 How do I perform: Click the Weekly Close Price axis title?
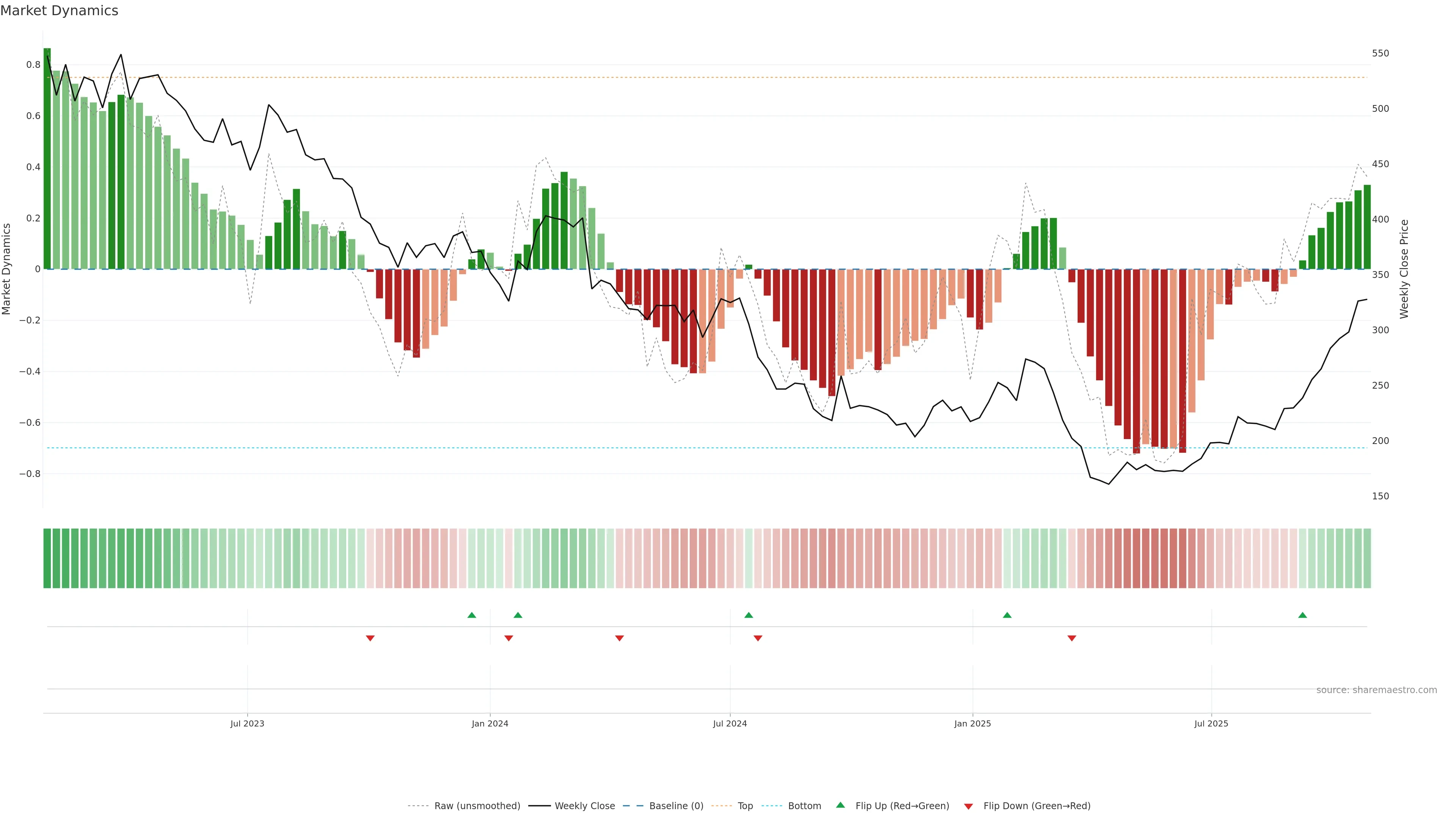click(1404, 269)
